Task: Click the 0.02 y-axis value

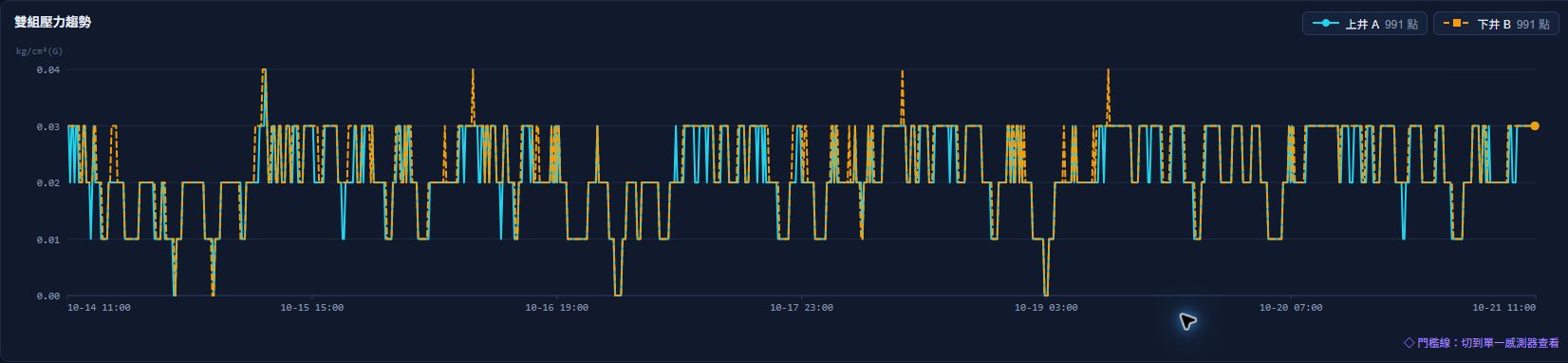Action: [x=48, y=183]
